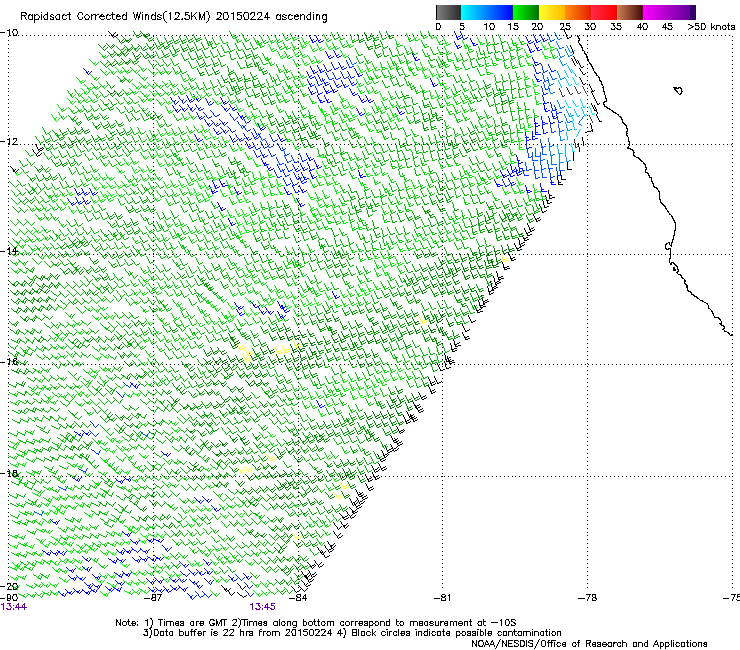Image resolution: width=740 pixels, height=650 pixels.
Task: Click the map title 'Rapidsact Corrected Winds(12.5KM)'
Action: pyautogui.click(x=116, y=17)
